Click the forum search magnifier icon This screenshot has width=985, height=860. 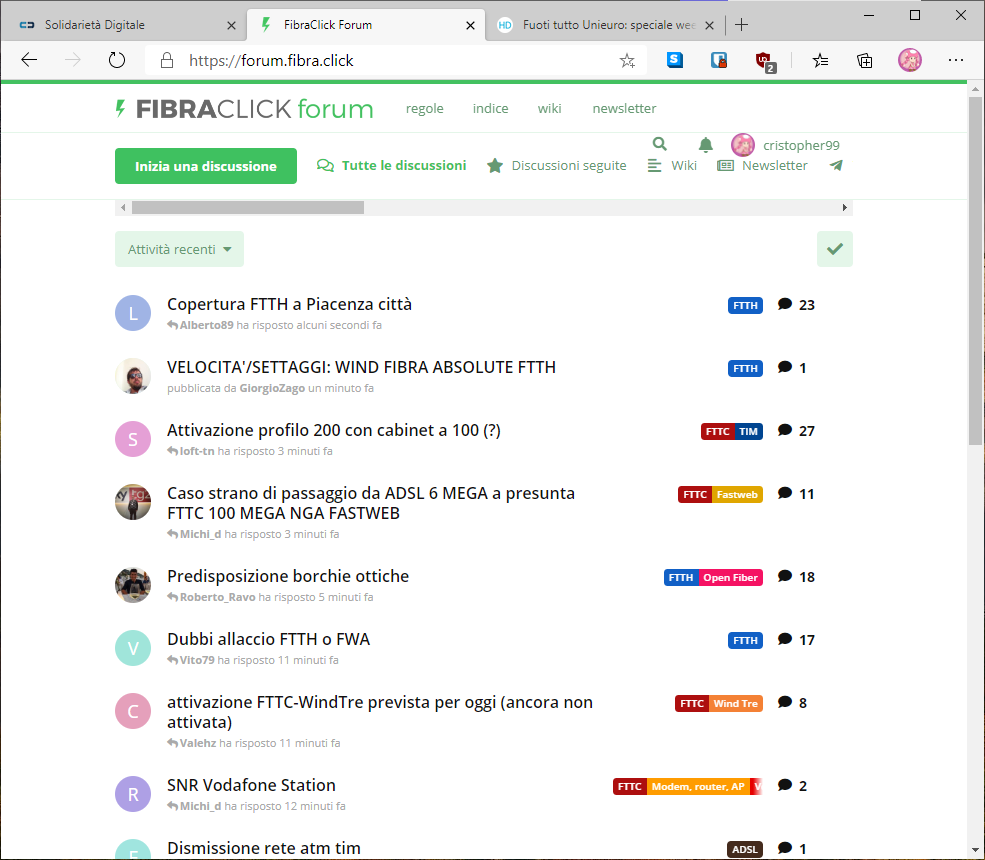pos(660,144)
